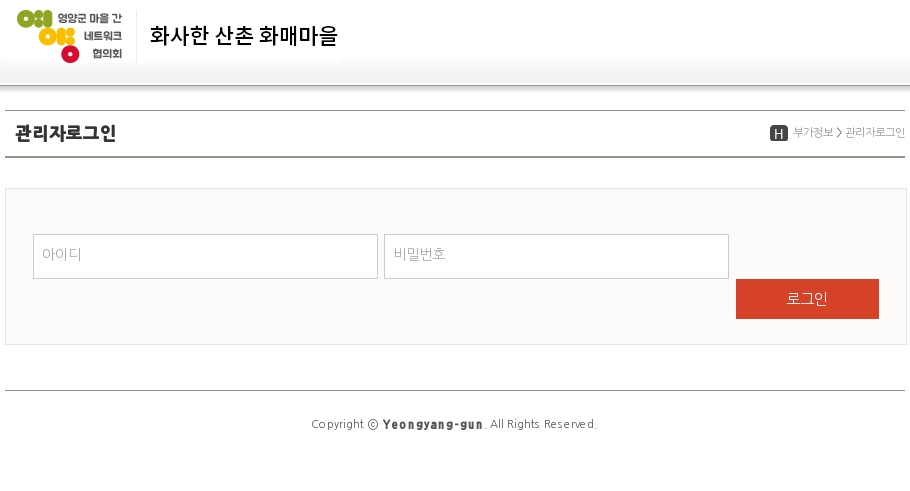This screenshot has height=491, width=910.
Task: Select the 관리자로그인 page heading
Action: [x=66, y=133]
